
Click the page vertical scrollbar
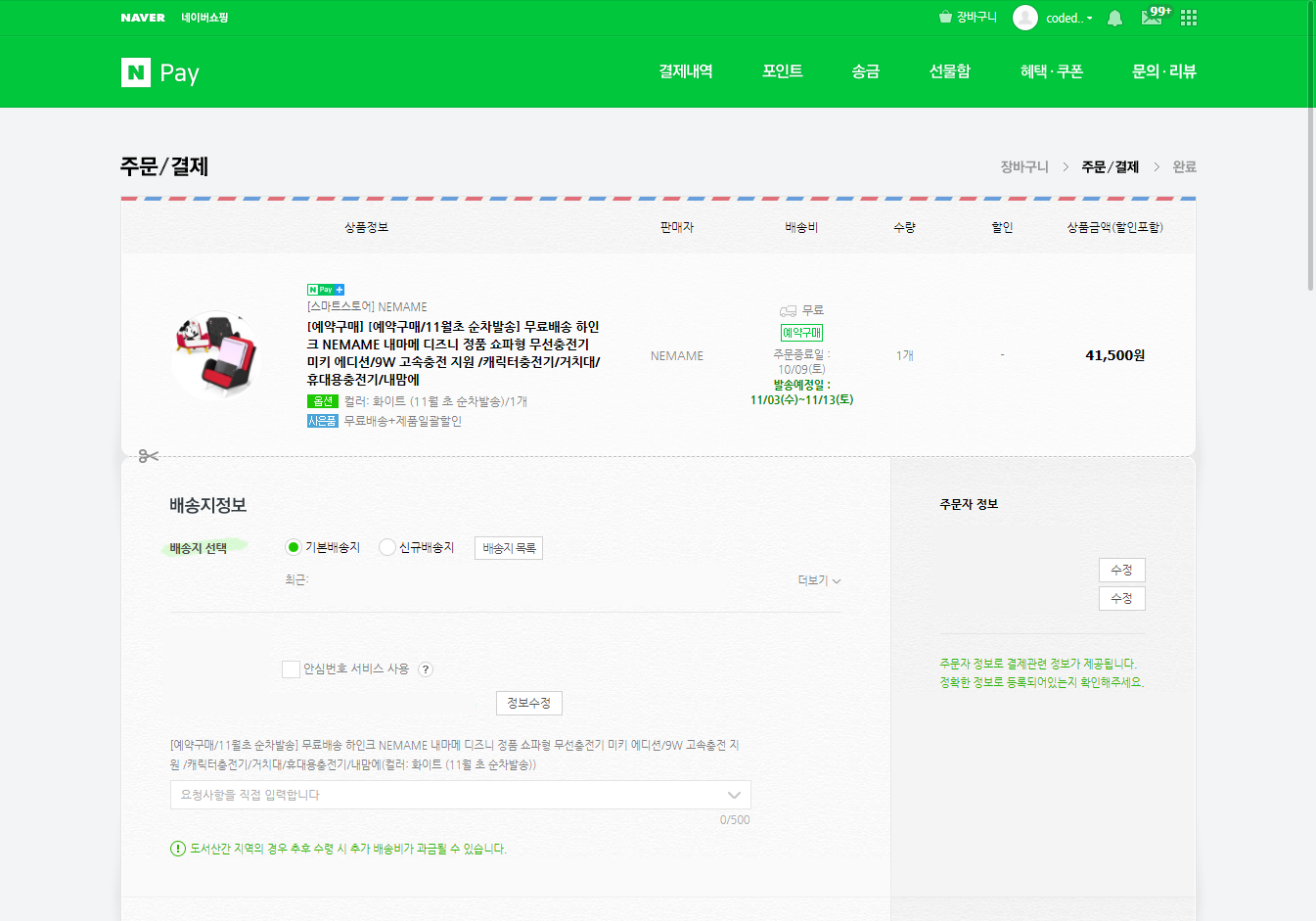click(1311, 147)
